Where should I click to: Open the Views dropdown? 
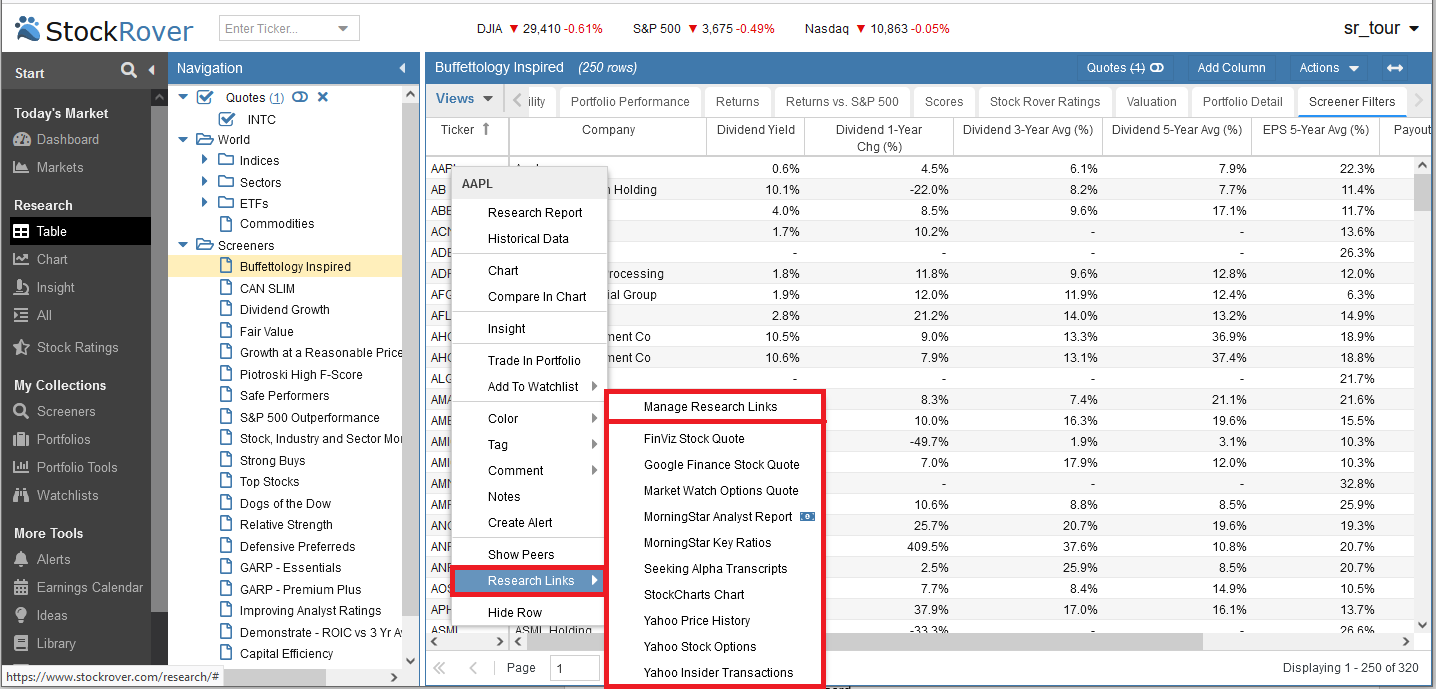pos(465,99)
